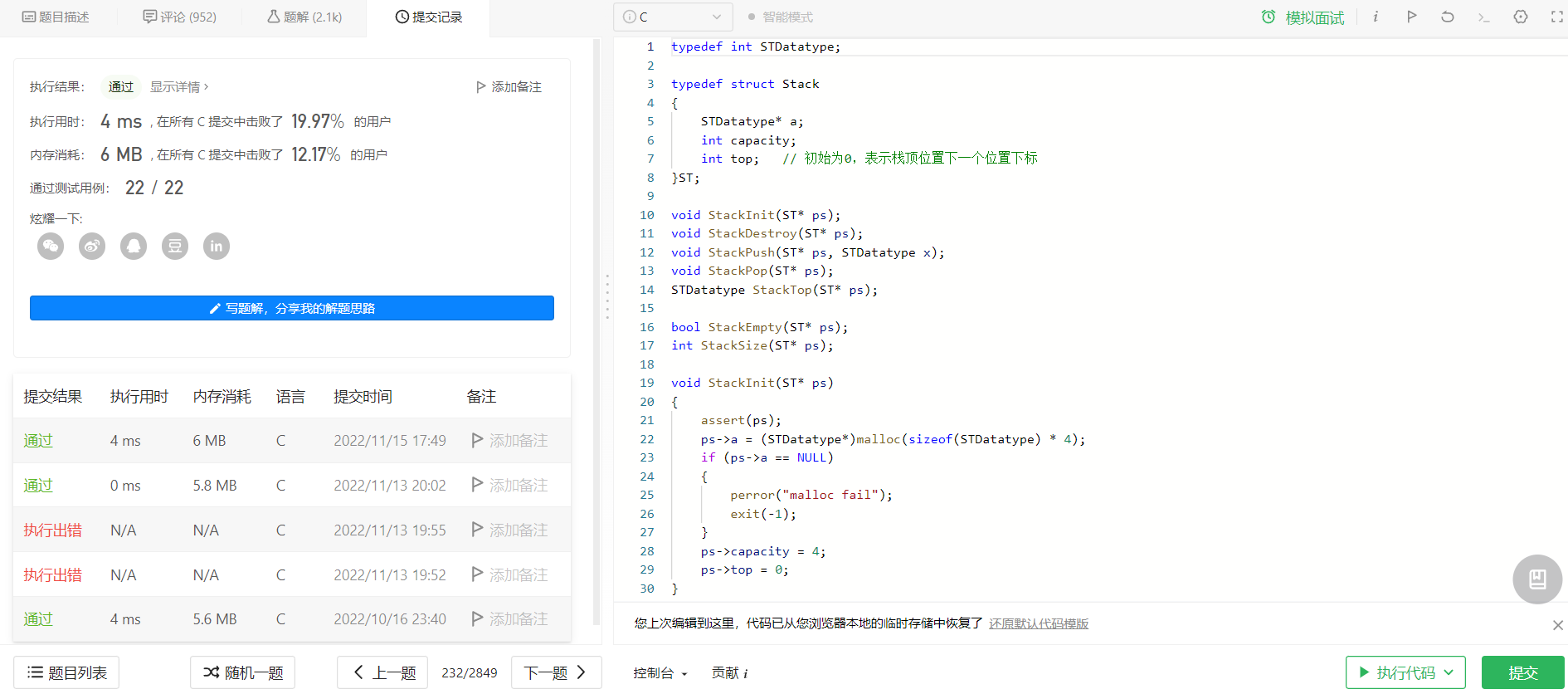Share result via WeChat icon

click(x=51, y=246)
